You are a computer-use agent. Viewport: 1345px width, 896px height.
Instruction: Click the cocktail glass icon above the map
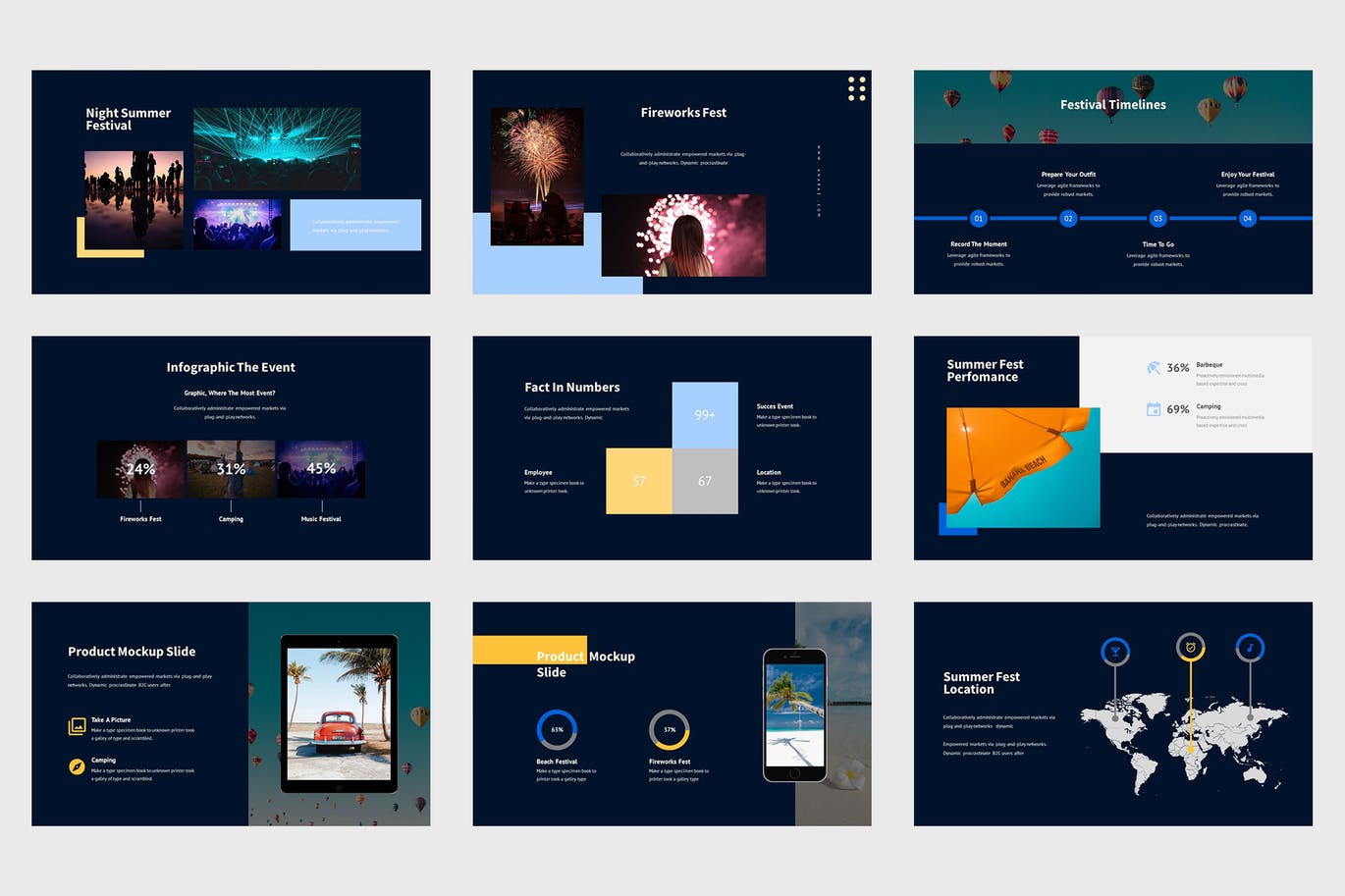click(1114, 651)
